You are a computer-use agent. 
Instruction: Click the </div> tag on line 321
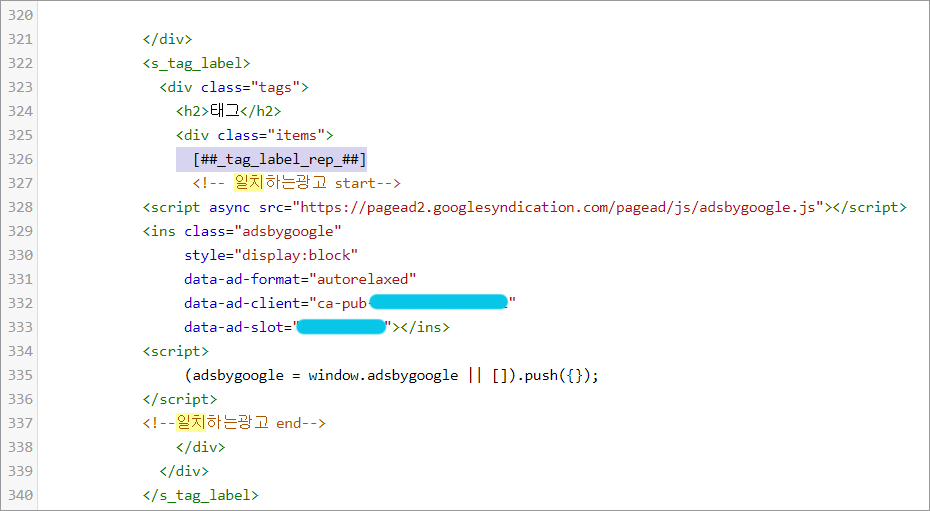[x=167, y=39]
